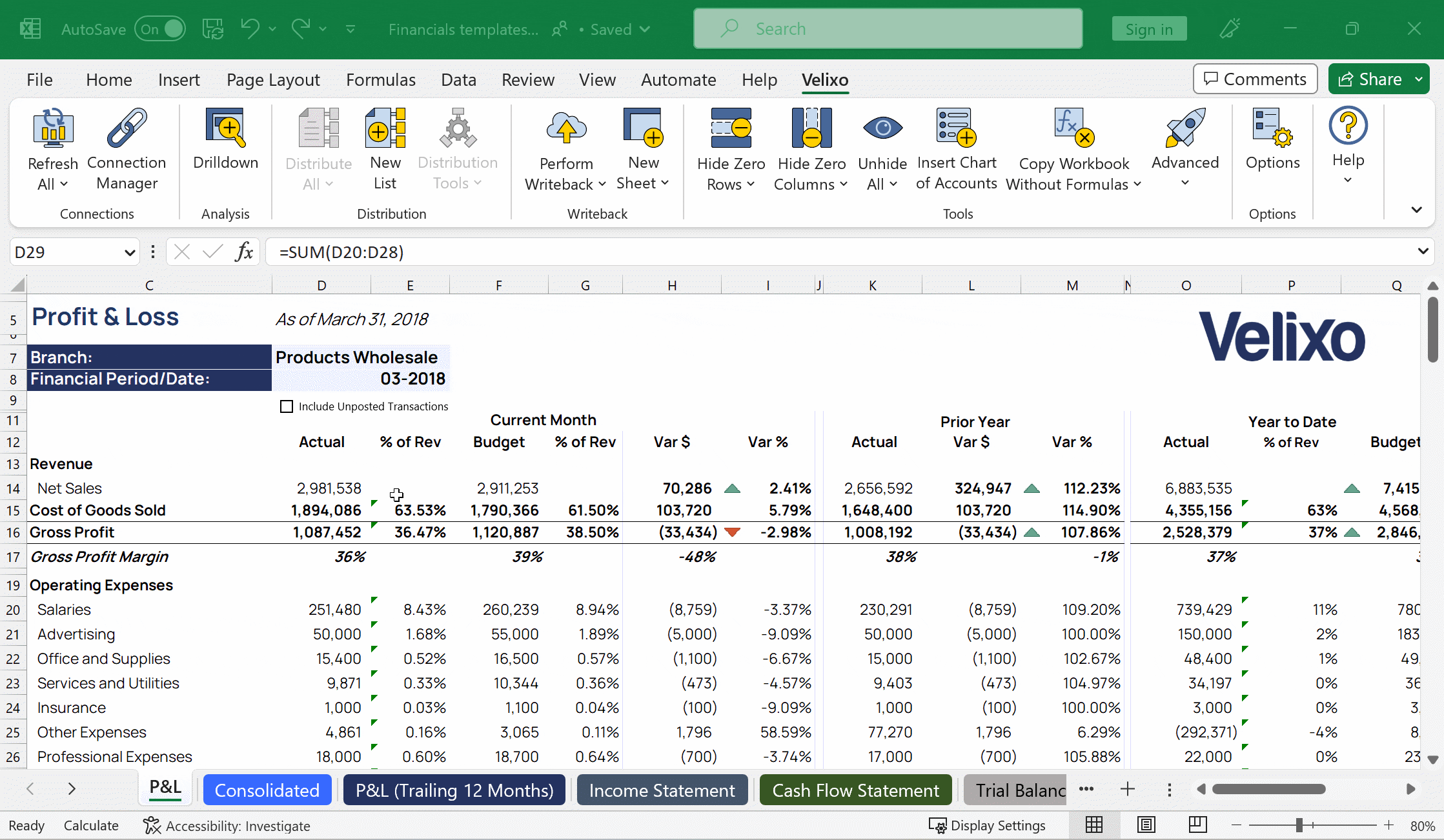
Task: Open the Connection Manager
Action: 127,149
